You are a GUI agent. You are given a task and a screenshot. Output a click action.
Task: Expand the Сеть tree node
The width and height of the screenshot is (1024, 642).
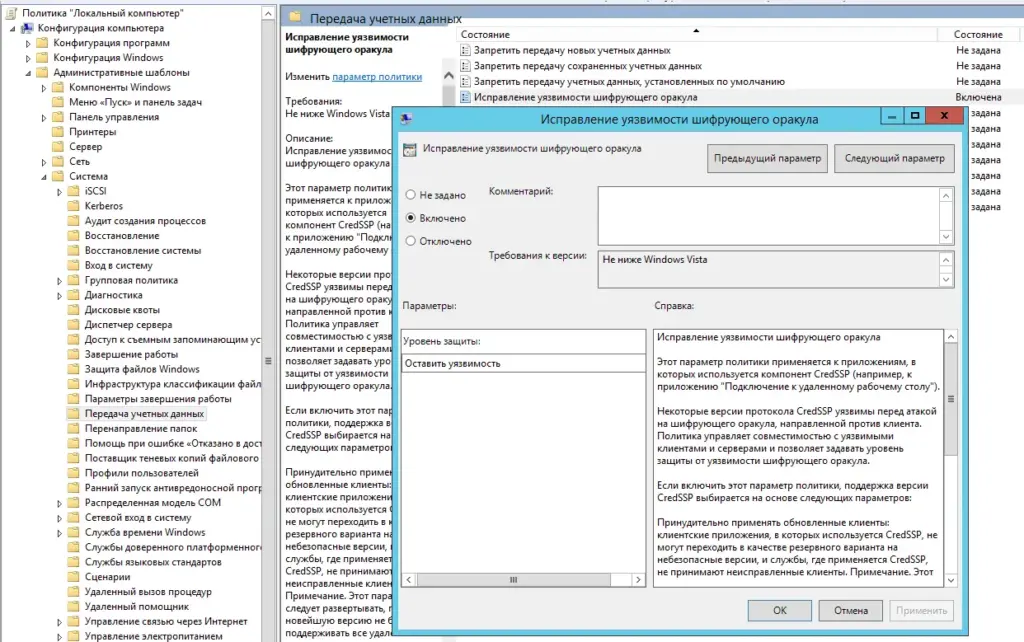(44, 162)
